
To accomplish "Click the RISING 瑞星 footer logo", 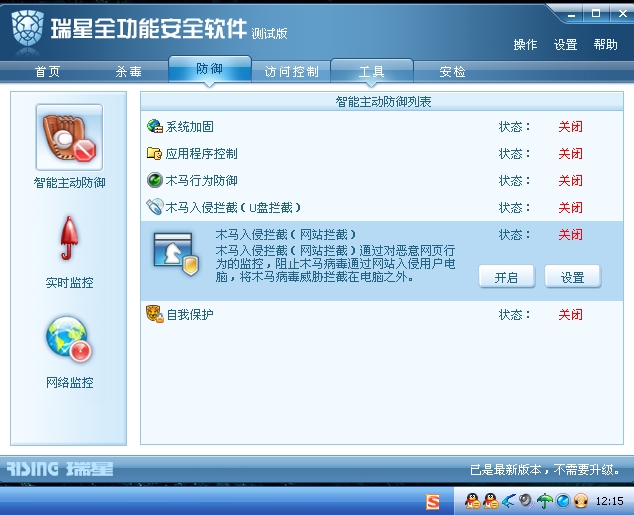I will coord(60,469).
